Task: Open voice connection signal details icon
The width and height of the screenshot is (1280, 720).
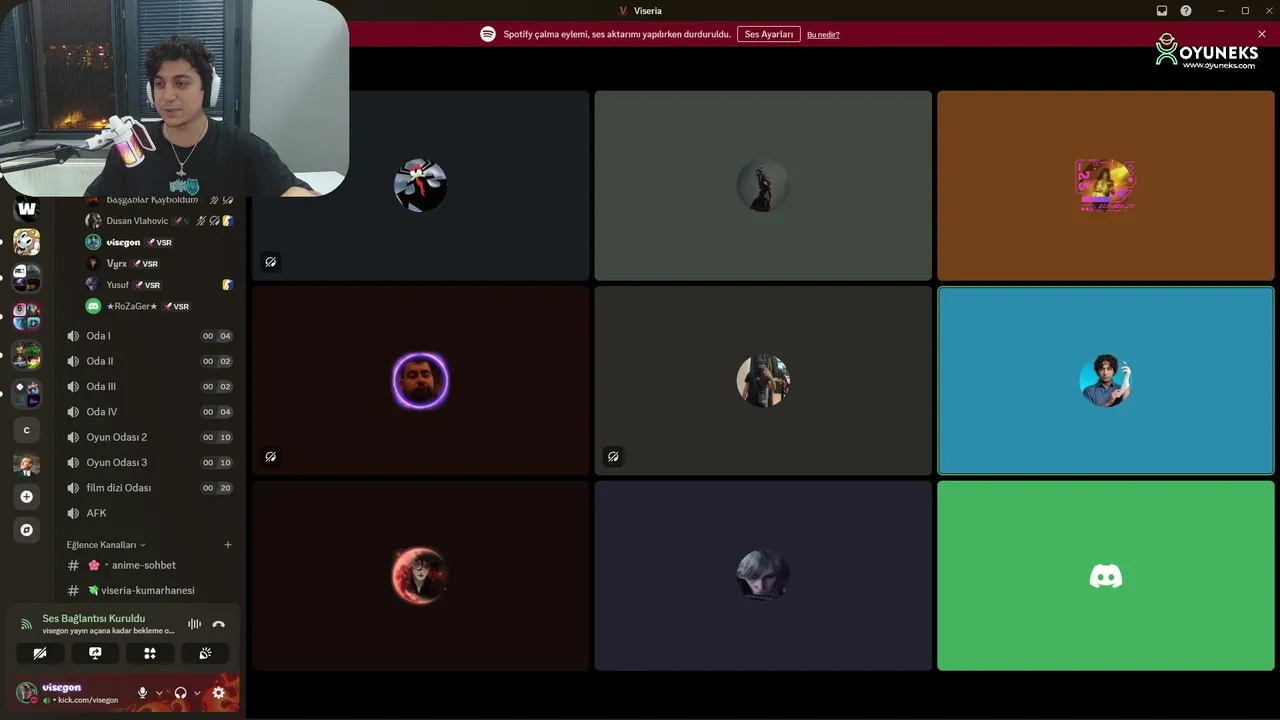Action: point(26,624)
